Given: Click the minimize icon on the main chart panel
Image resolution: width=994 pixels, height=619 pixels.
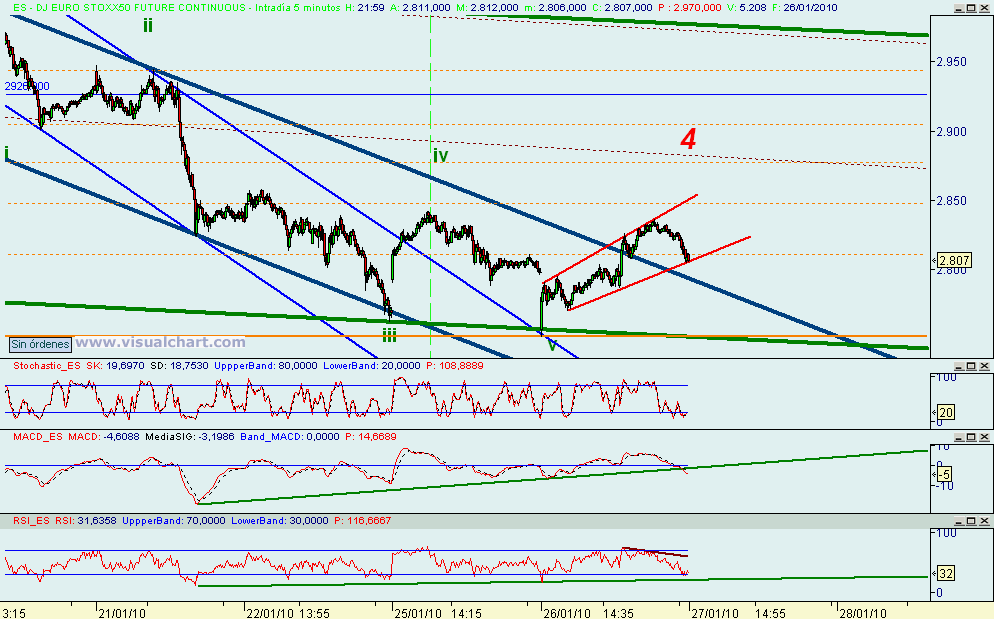Looking at the screenshot, I should (x=958, y=8).
